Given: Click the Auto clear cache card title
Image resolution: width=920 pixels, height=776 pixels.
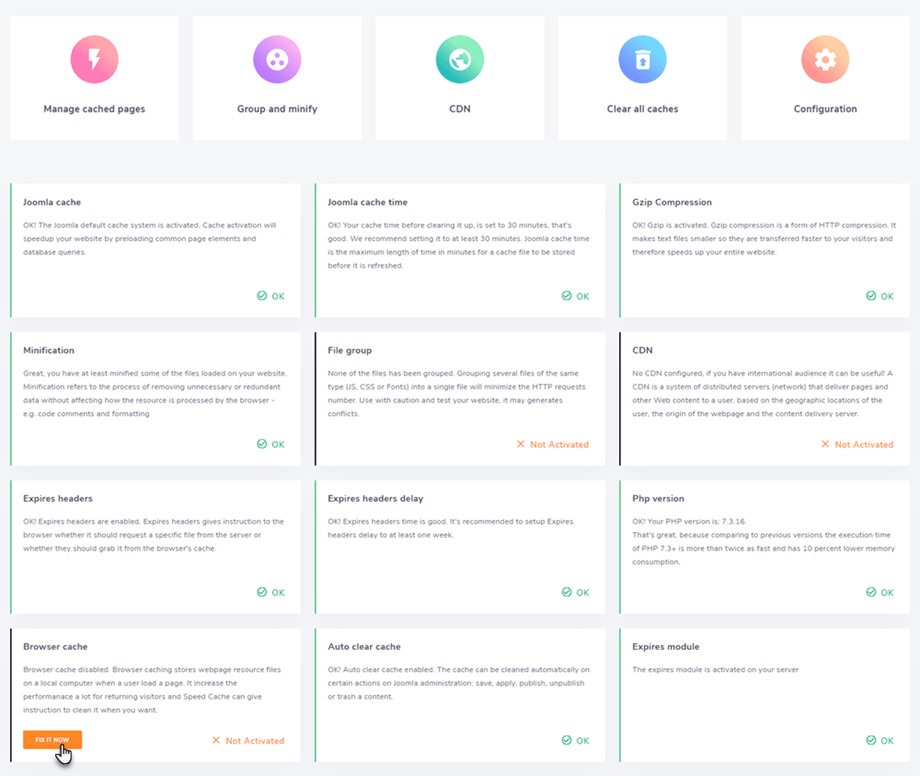Looking at the screenshot, I should point(365,646).
